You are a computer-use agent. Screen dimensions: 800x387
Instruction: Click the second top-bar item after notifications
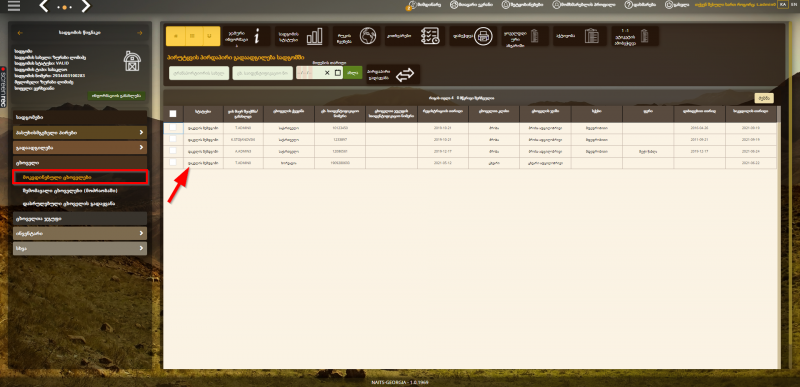(x=471, y=5)
